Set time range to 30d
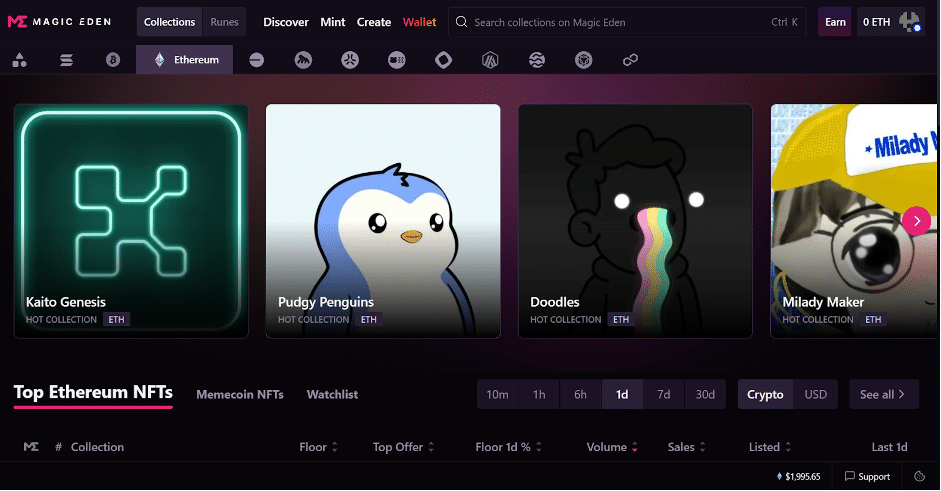The width and height of the screenshot is (941, 491). coord(705,394)
